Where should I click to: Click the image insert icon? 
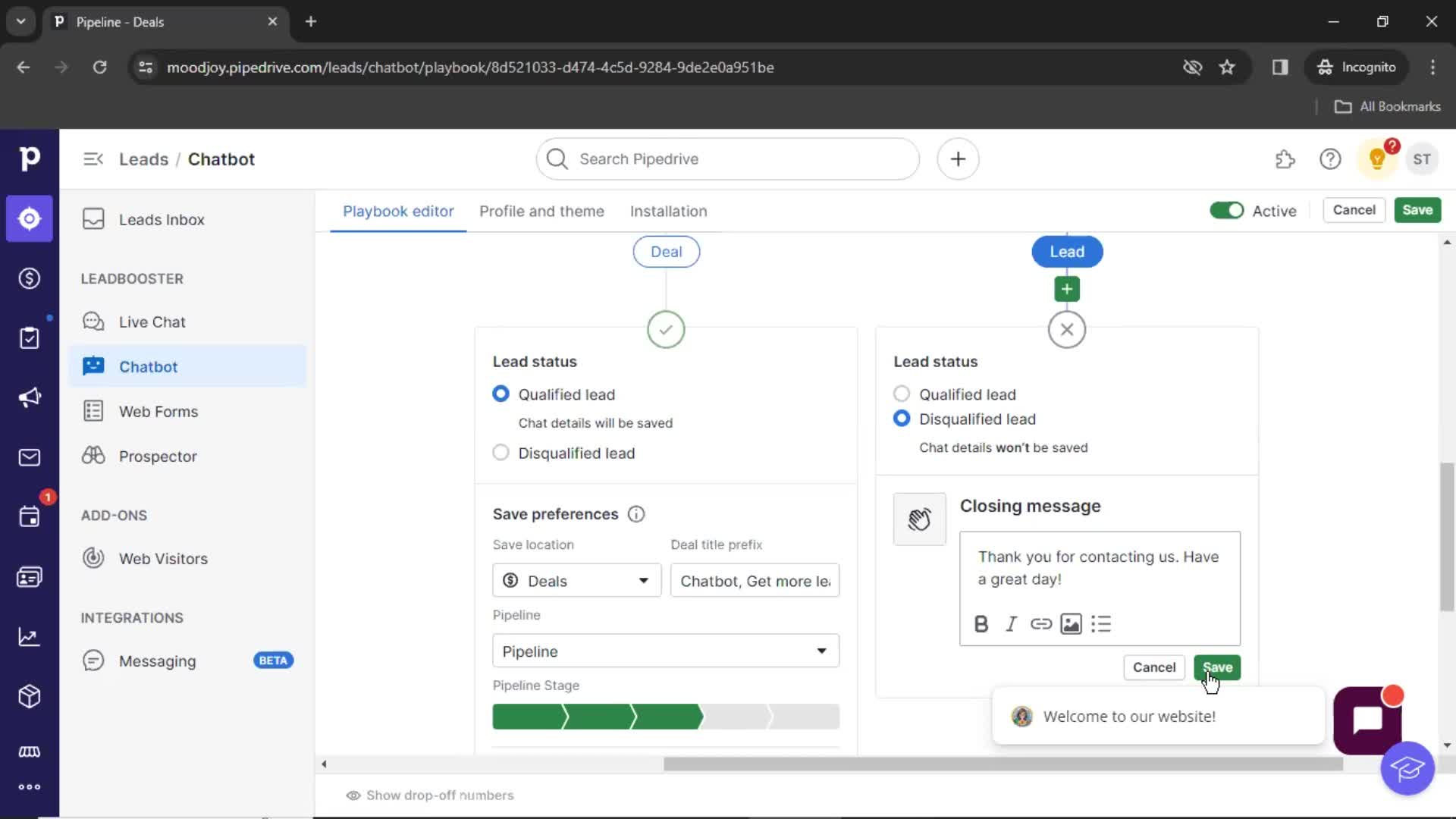point(1071,624)
